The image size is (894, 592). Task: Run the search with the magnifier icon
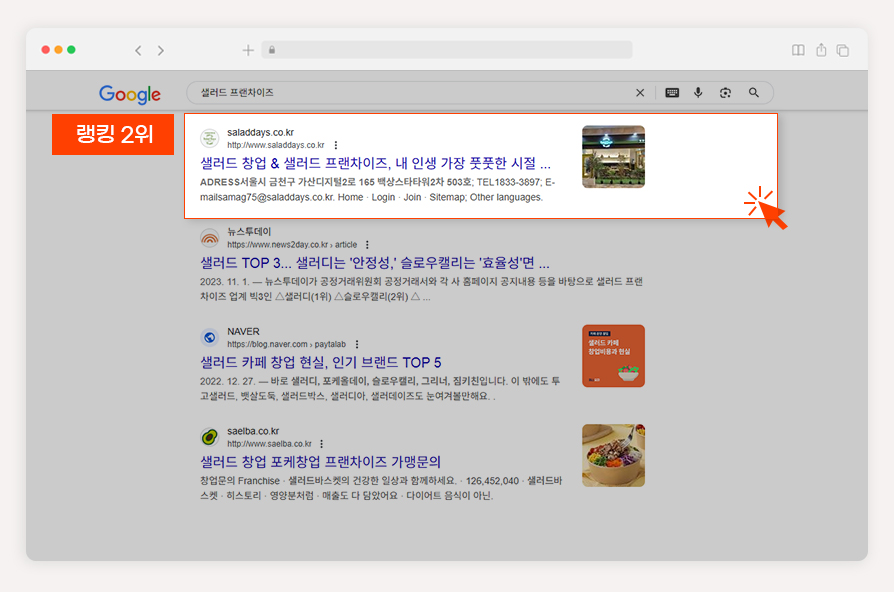pyautogui.click(x=754, y=92)
